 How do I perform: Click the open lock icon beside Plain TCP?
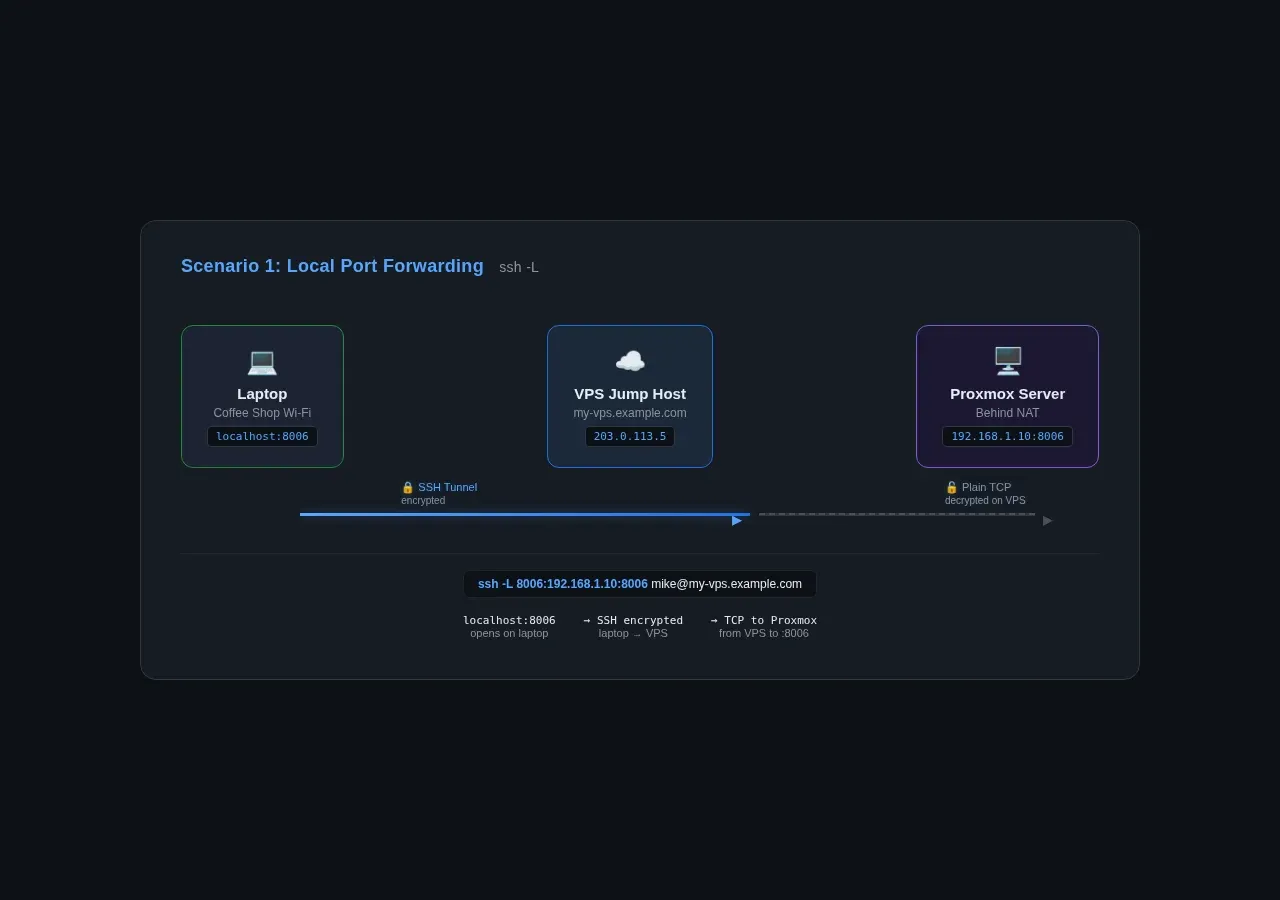[x=952, y=487]
